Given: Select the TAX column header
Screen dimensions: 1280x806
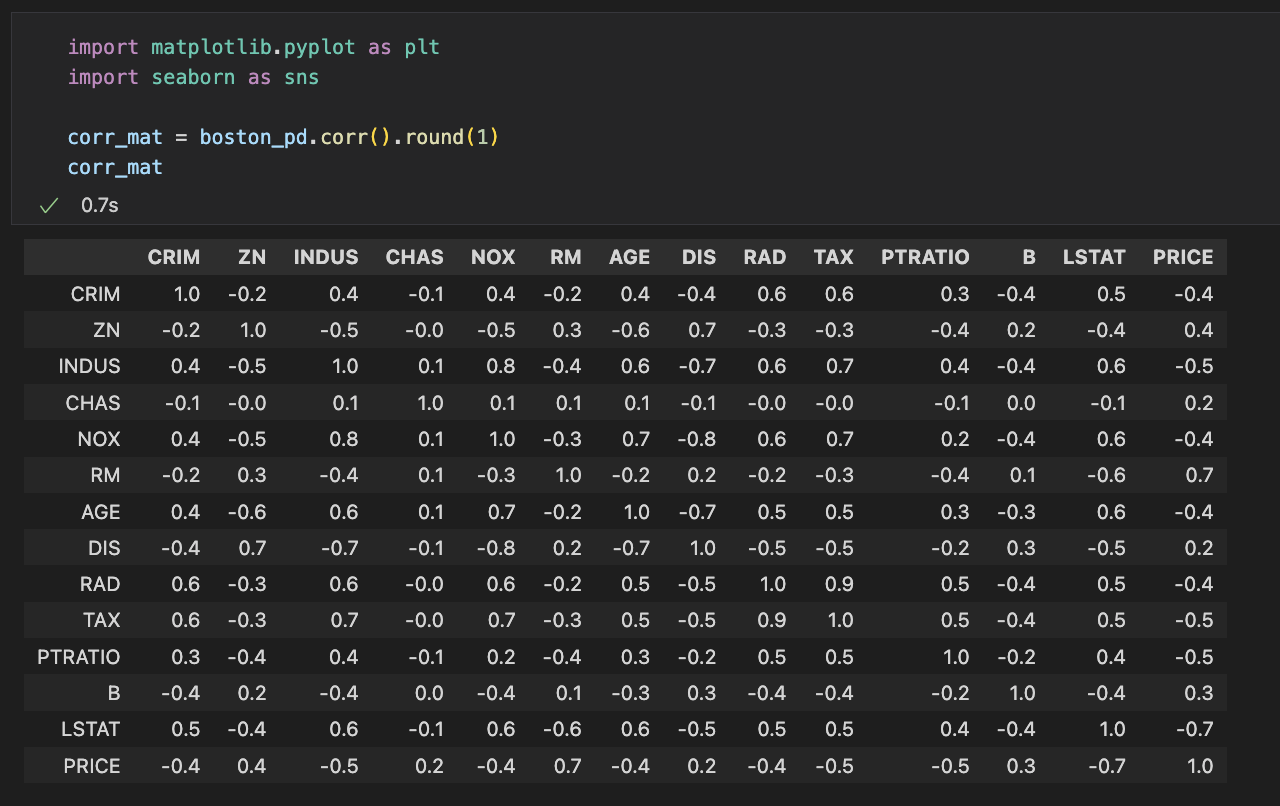Looking at the screenshot, I should pyautogui.click(x=834, y=257).
